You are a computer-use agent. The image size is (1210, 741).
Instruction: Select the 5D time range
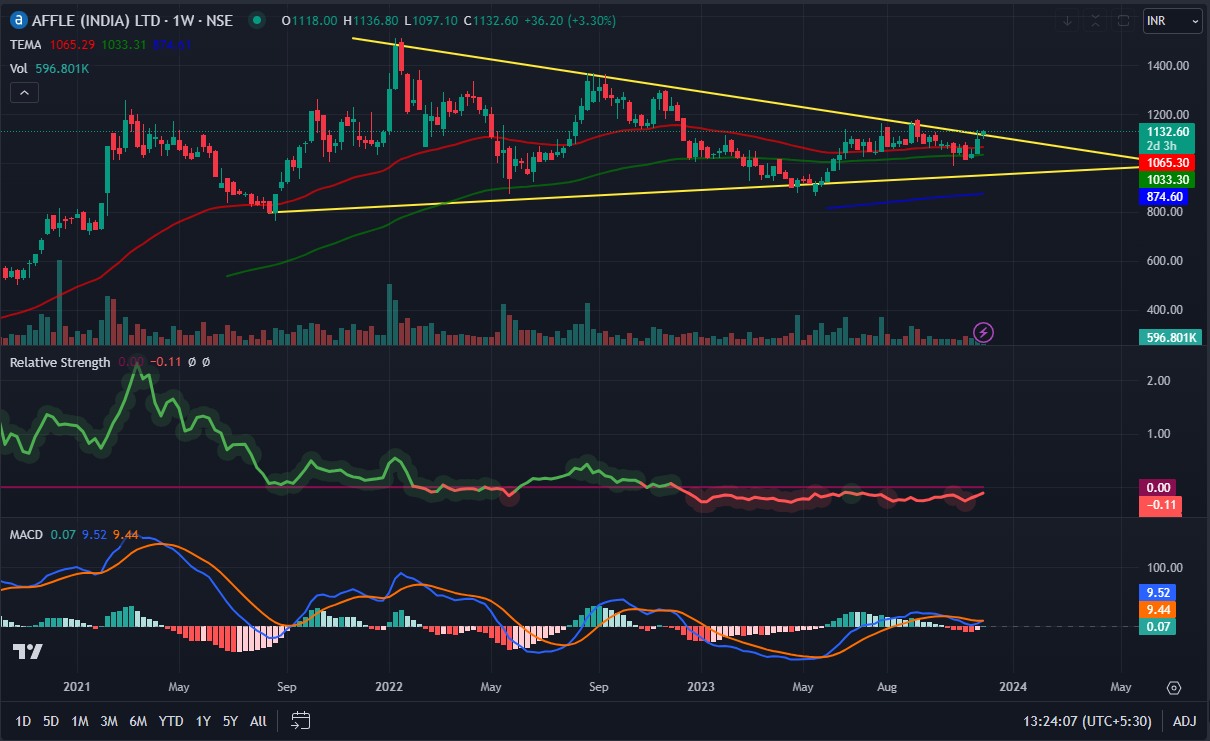(51, 721)
